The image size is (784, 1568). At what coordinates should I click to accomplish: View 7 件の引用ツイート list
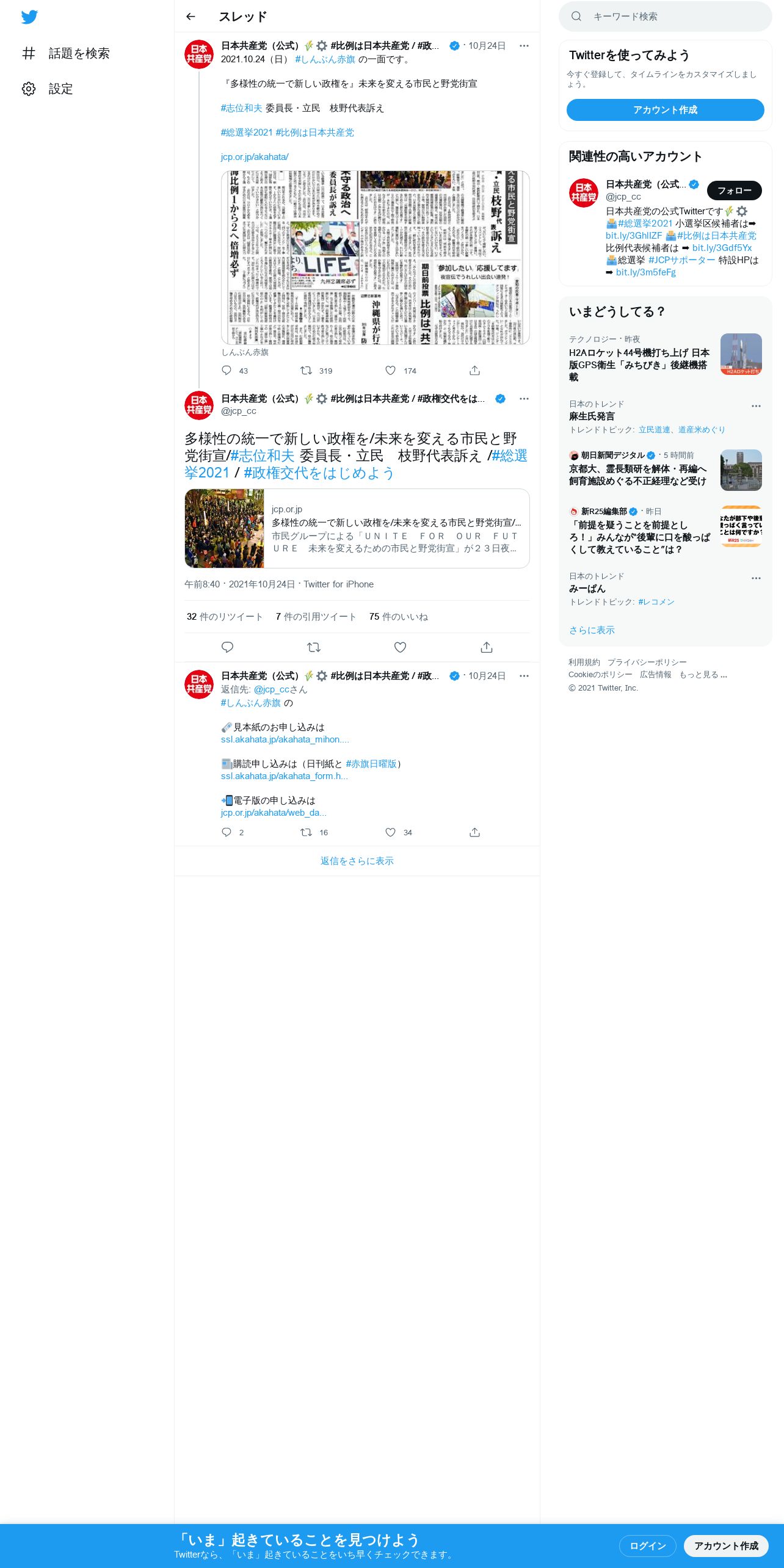coord(316,617)
